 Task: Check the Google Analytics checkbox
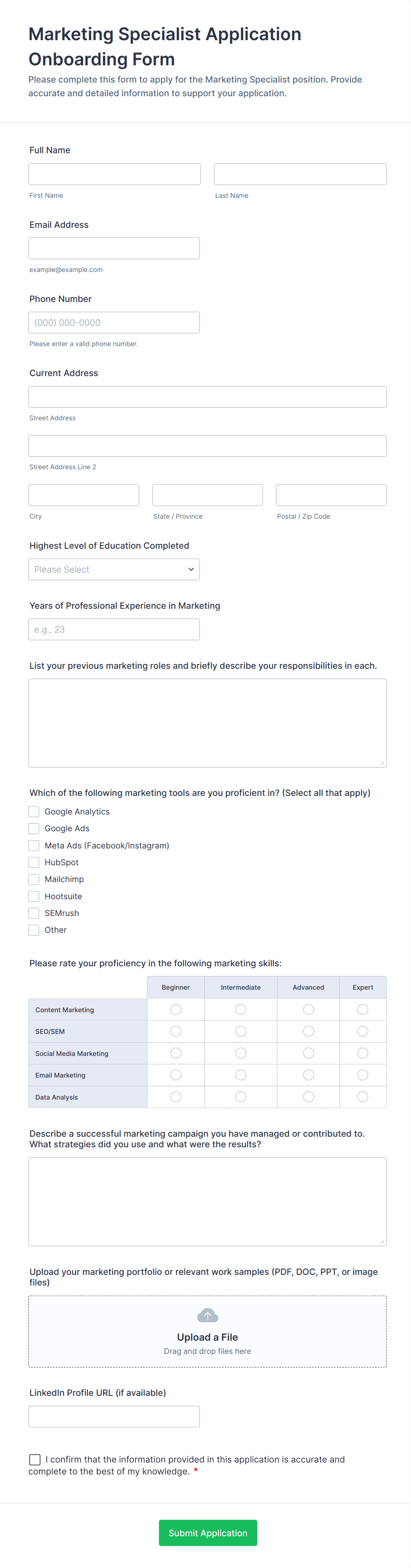tap(34, 811)
